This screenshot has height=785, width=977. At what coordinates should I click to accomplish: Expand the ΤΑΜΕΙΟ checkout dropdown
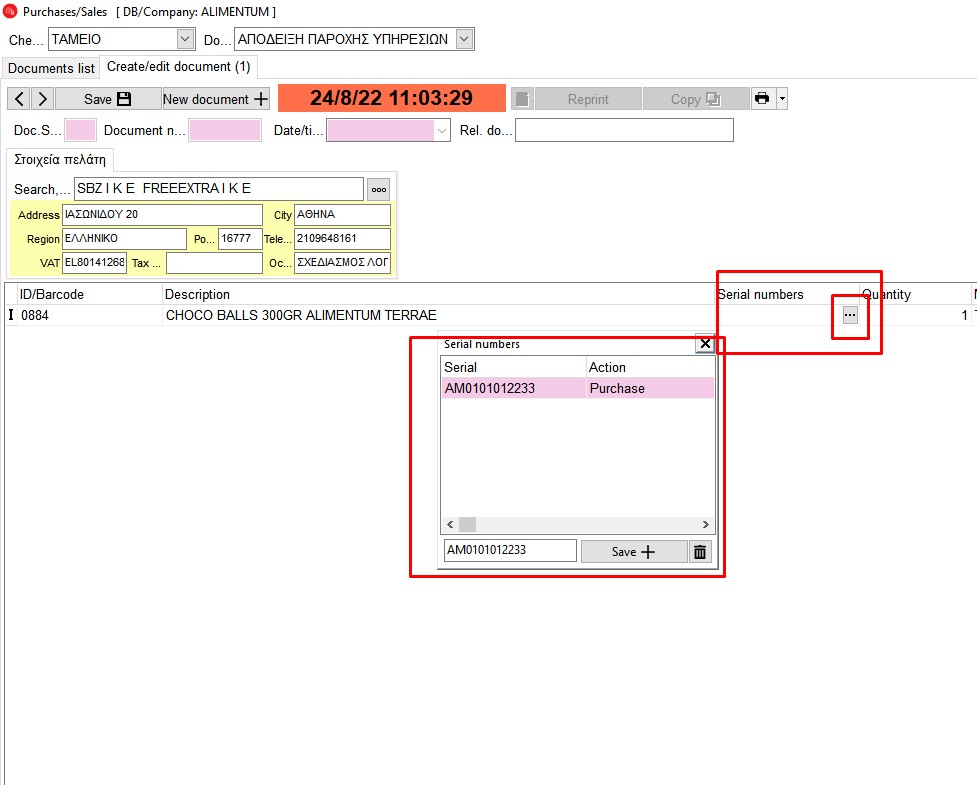pyautogui.click(x=185, y=39)
